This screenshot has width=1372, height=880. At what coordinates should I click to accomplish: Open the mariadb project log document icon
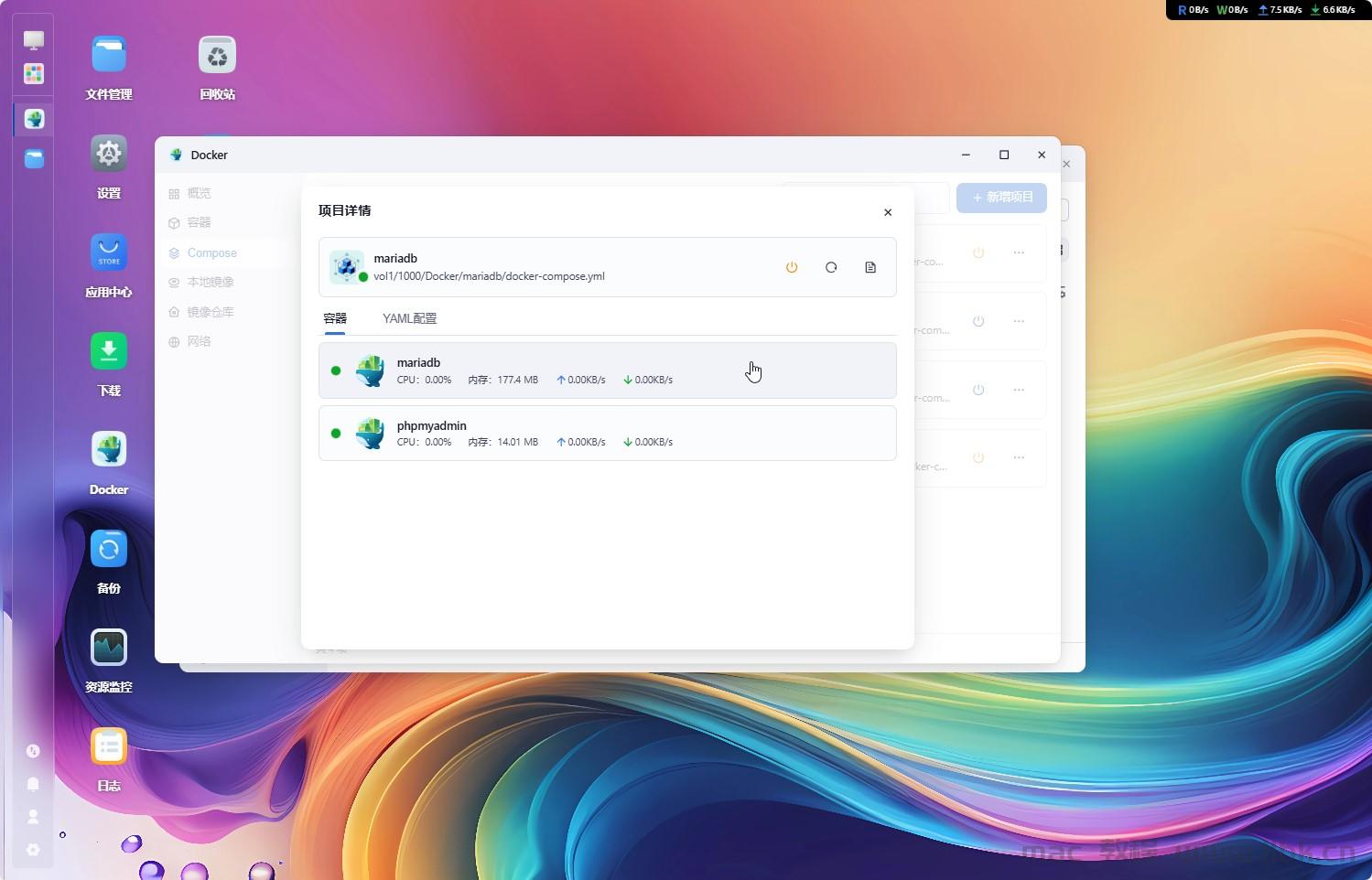870,267
